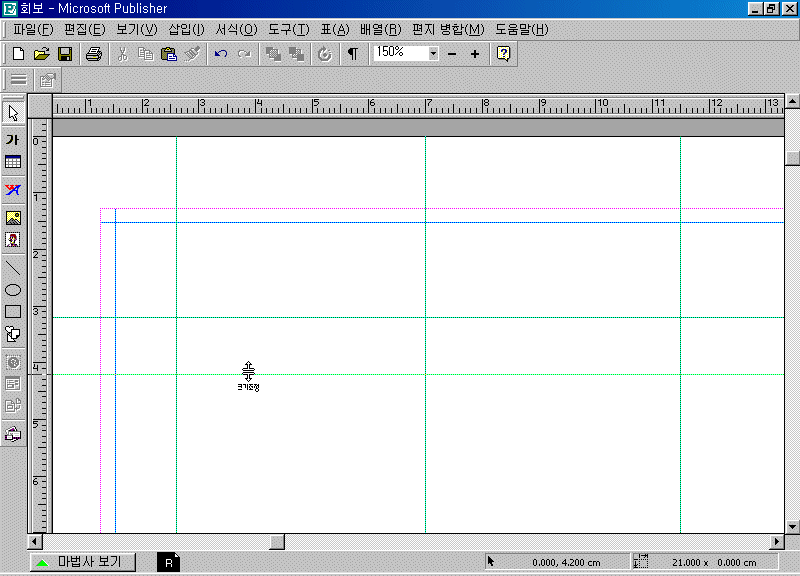This screenshot has width=800, height=576.
Task: Print using the printer icon
Action: coord(94,54)
